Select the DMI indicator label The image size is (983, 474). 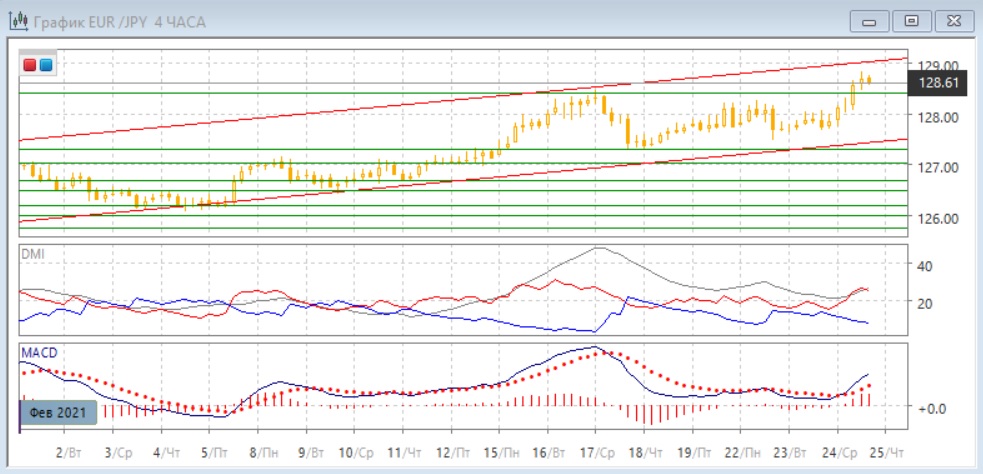(x=33, y=254)
